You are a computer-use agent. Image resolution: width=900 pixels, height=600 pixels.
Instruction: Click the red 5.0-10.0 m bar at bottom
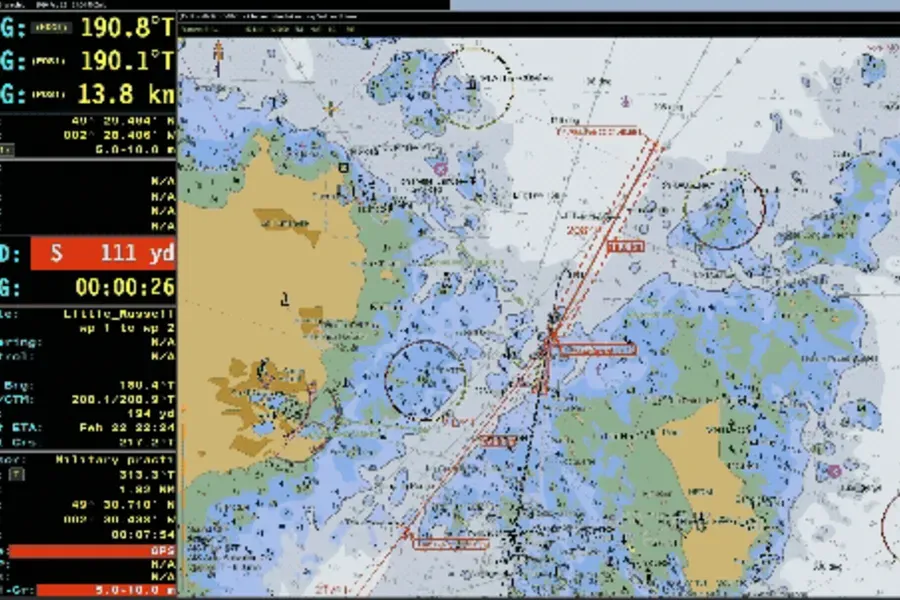107,590
